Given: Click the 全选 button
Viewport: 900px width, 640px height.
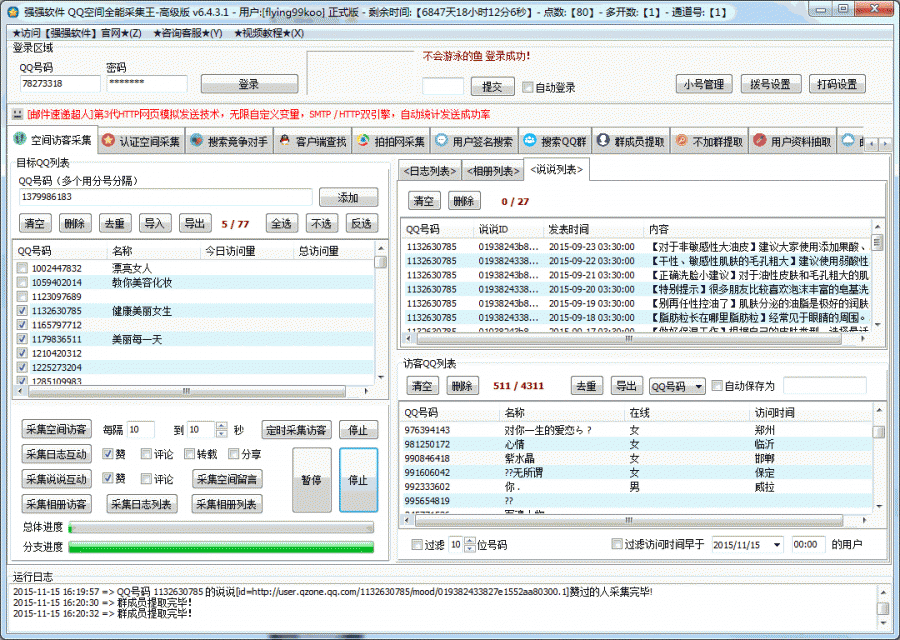Looking at the screenshot, I should (281, 223).
